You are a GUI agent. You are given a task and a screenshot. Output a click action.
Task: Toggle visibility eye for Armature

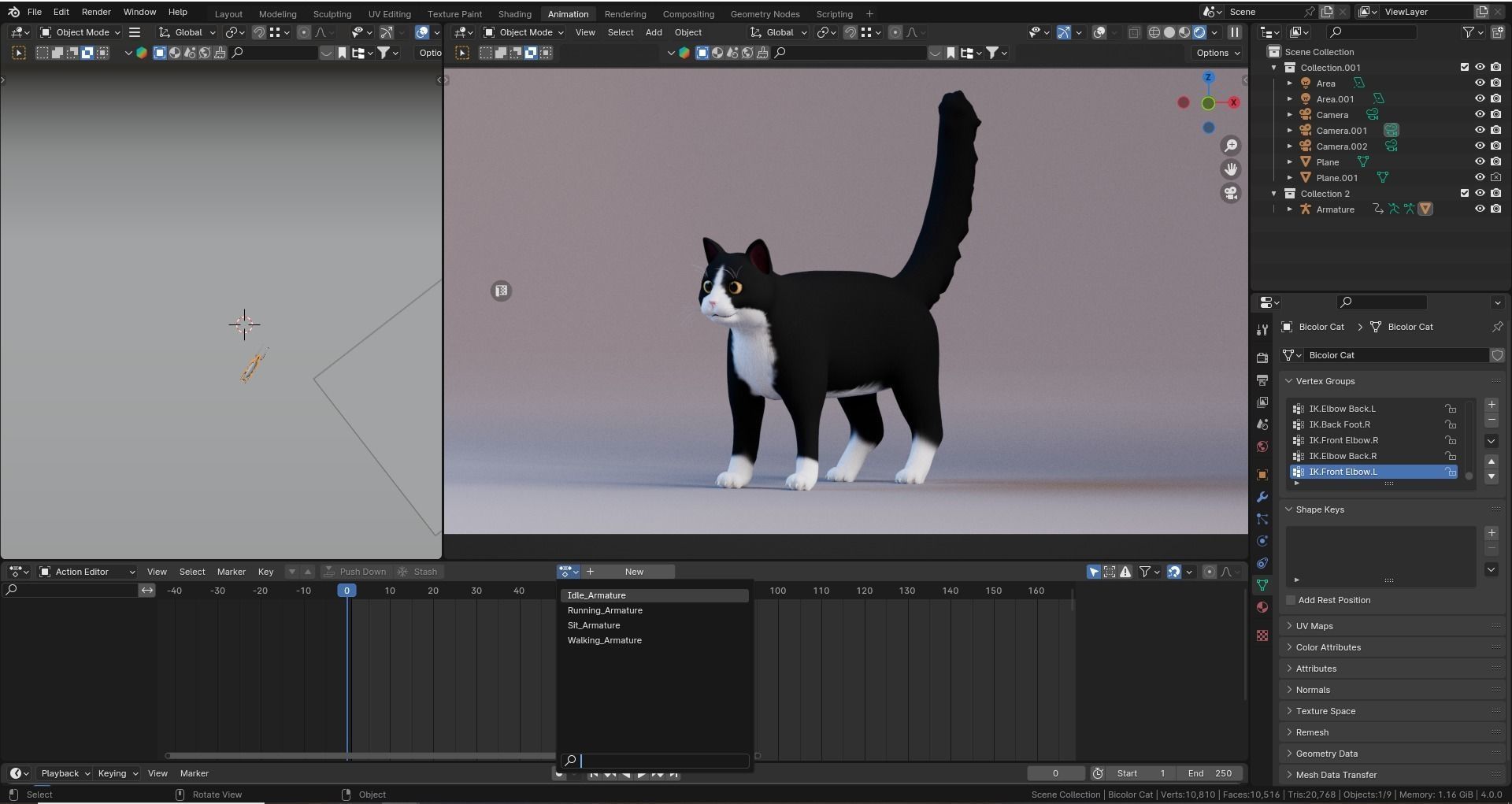(x=1480, y=209)
